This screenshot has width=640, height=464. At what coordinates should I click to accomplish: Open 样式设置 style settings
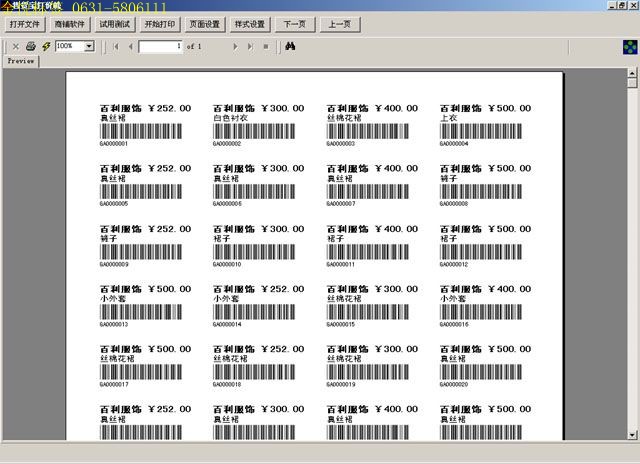tap(249, 23)
